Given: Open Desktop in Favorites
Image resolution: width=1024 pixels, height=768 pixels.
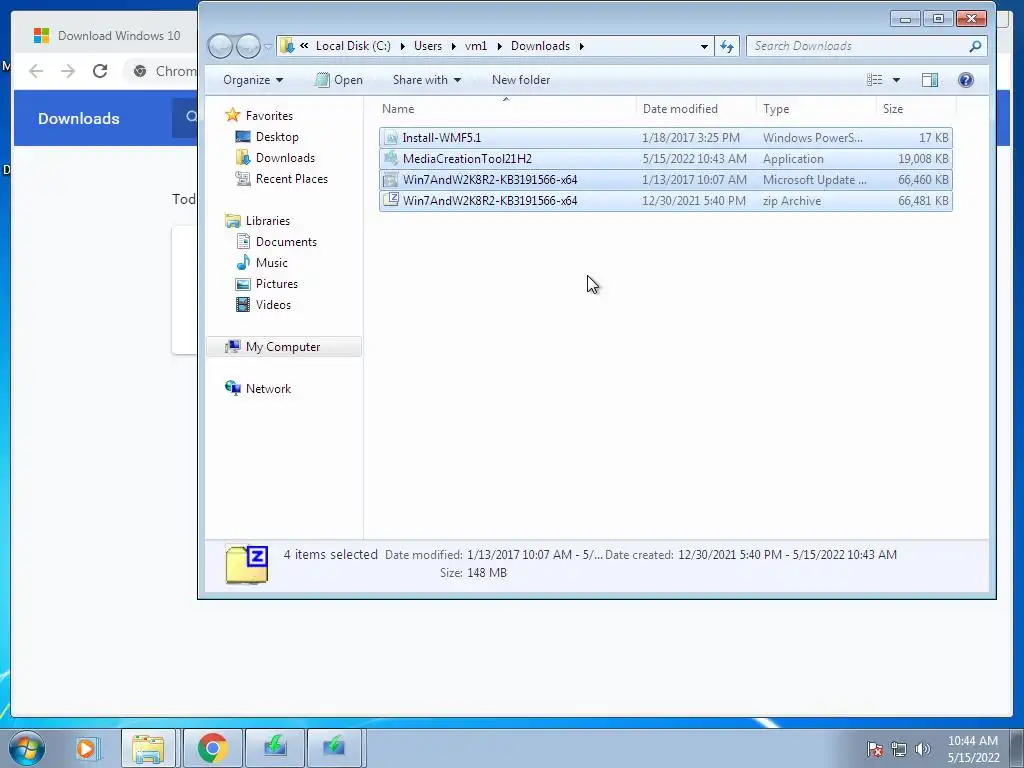Looking at the screenshot, I should (x=277, y=136).
